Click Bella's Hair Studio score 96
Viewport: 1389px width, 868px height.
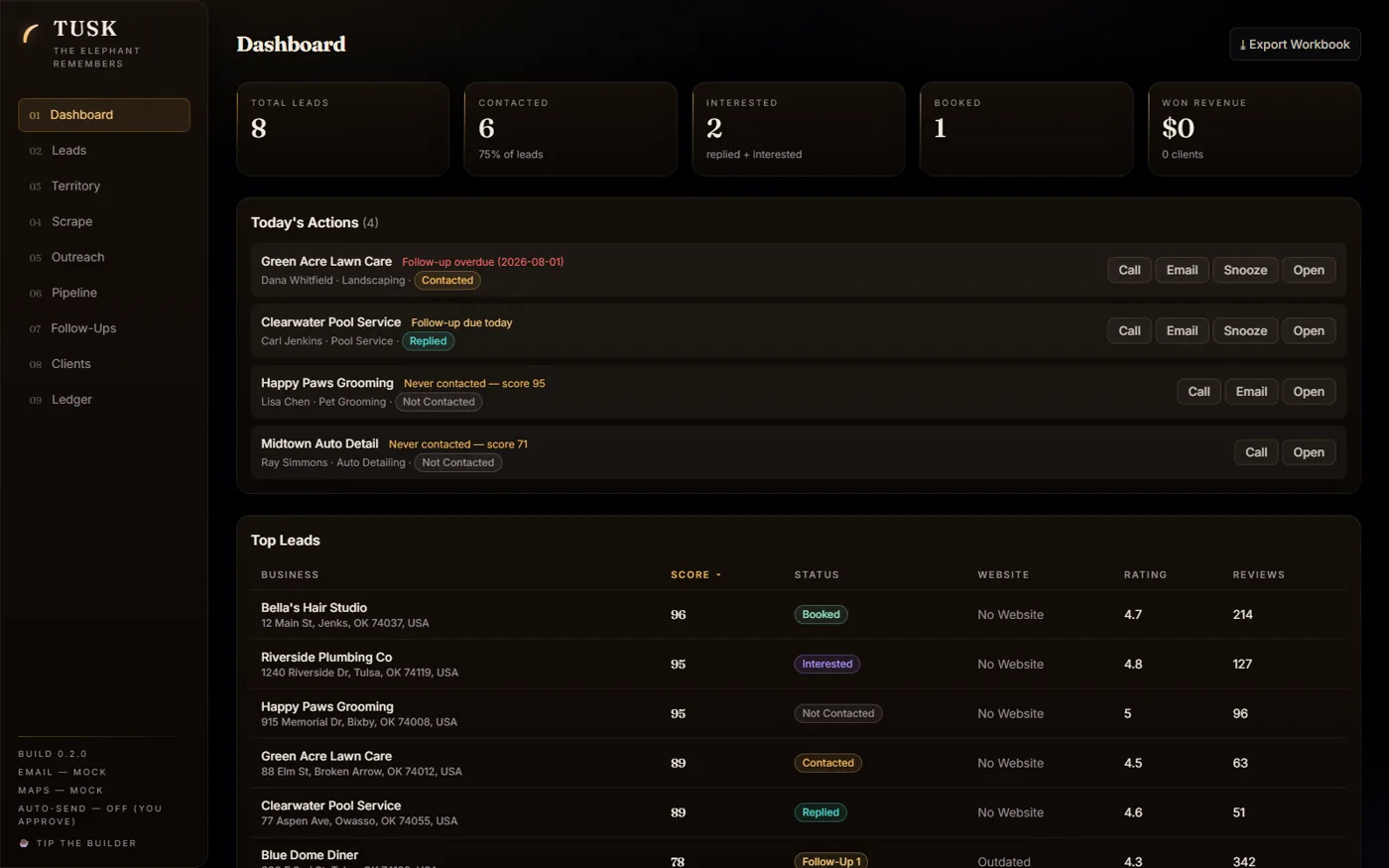[678, 615]
